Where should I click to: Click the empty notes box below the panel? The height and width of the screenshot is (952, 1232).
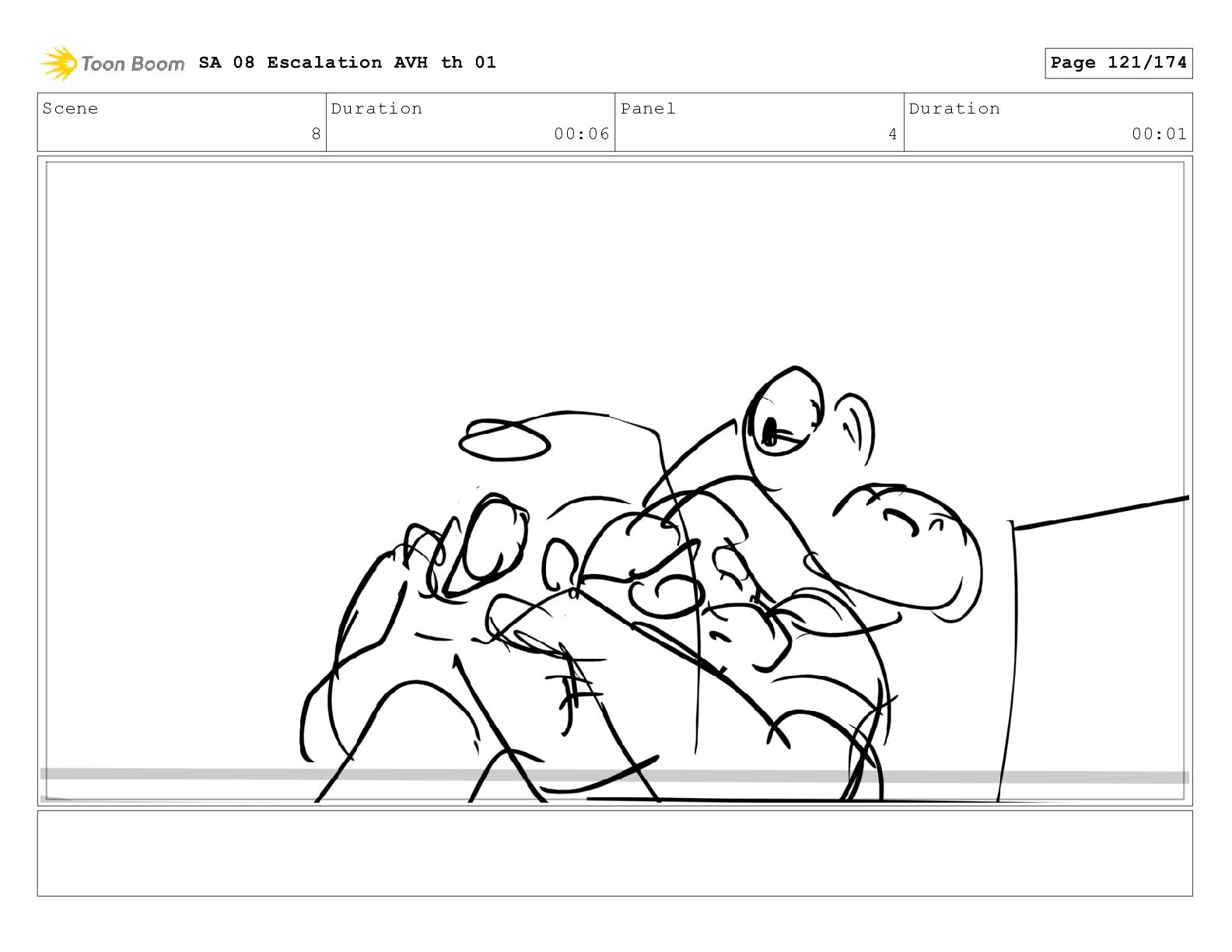coord(614,853)
